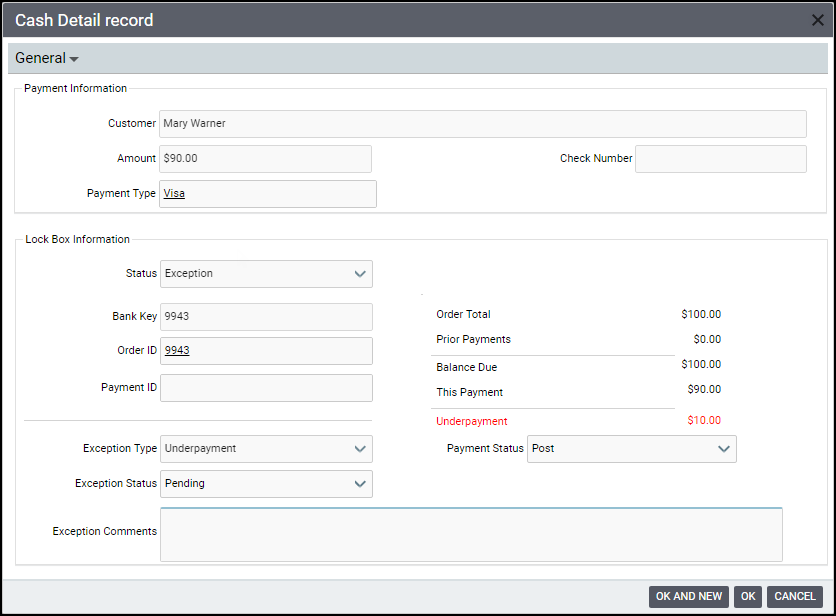This screenshot has width=836, height=616.
Task: Click the red Underpayment label in the summary
Action: click(x=471, y=421)
